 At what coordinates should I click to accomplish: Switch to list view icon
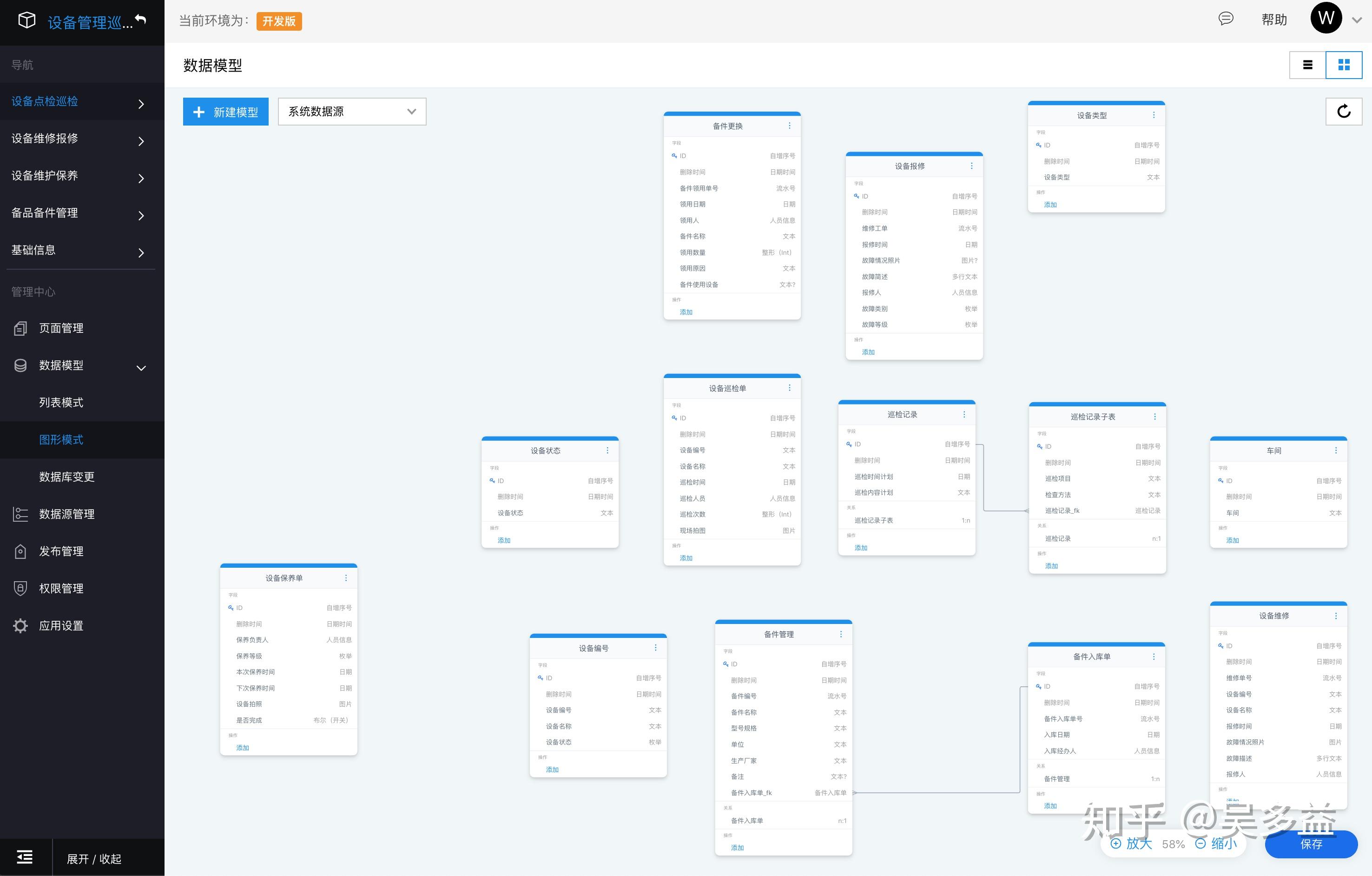[1307, 65]
